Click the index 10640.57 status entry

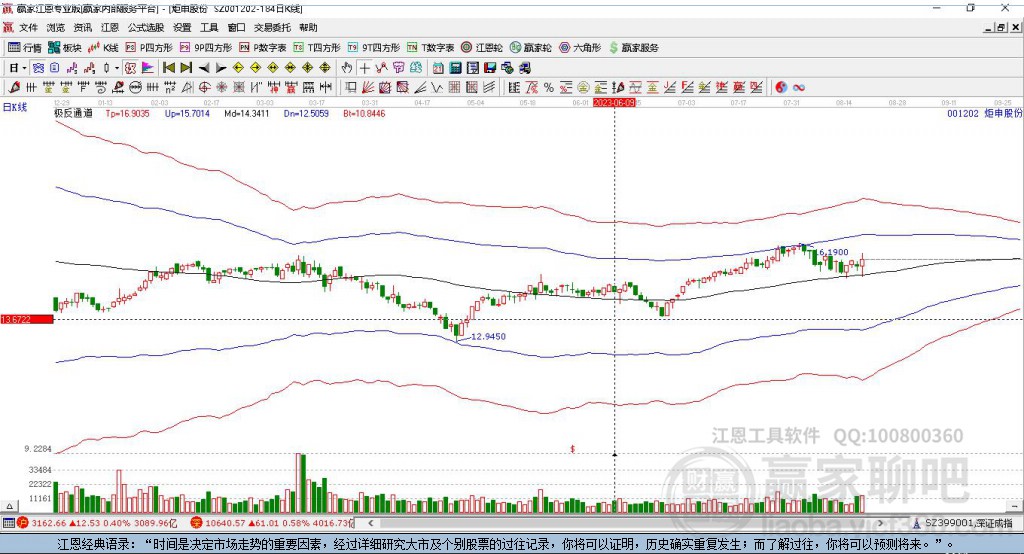click(270, 523)
